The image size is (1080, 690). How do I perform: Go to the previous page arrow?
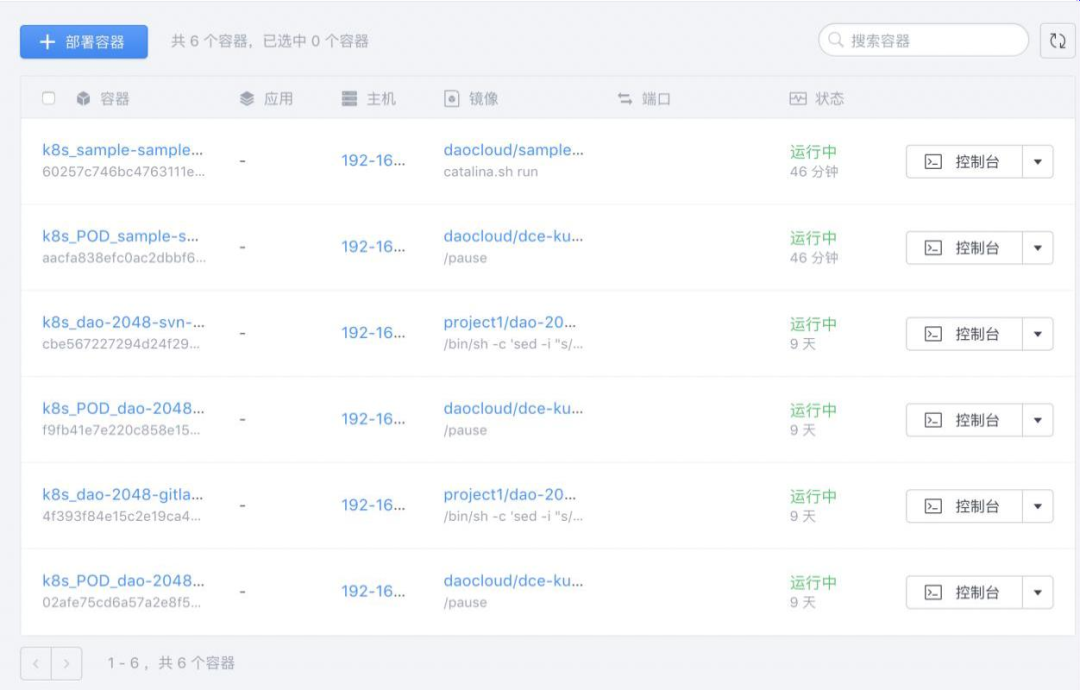(36, 663)
